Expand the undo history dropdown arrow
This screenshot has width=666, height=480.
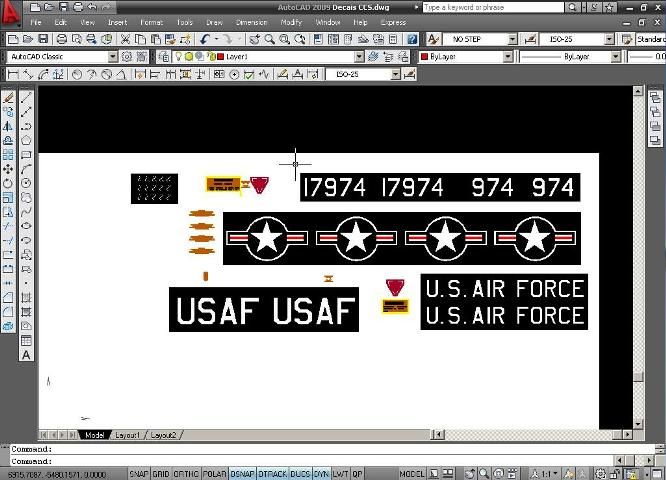(216, 40)
